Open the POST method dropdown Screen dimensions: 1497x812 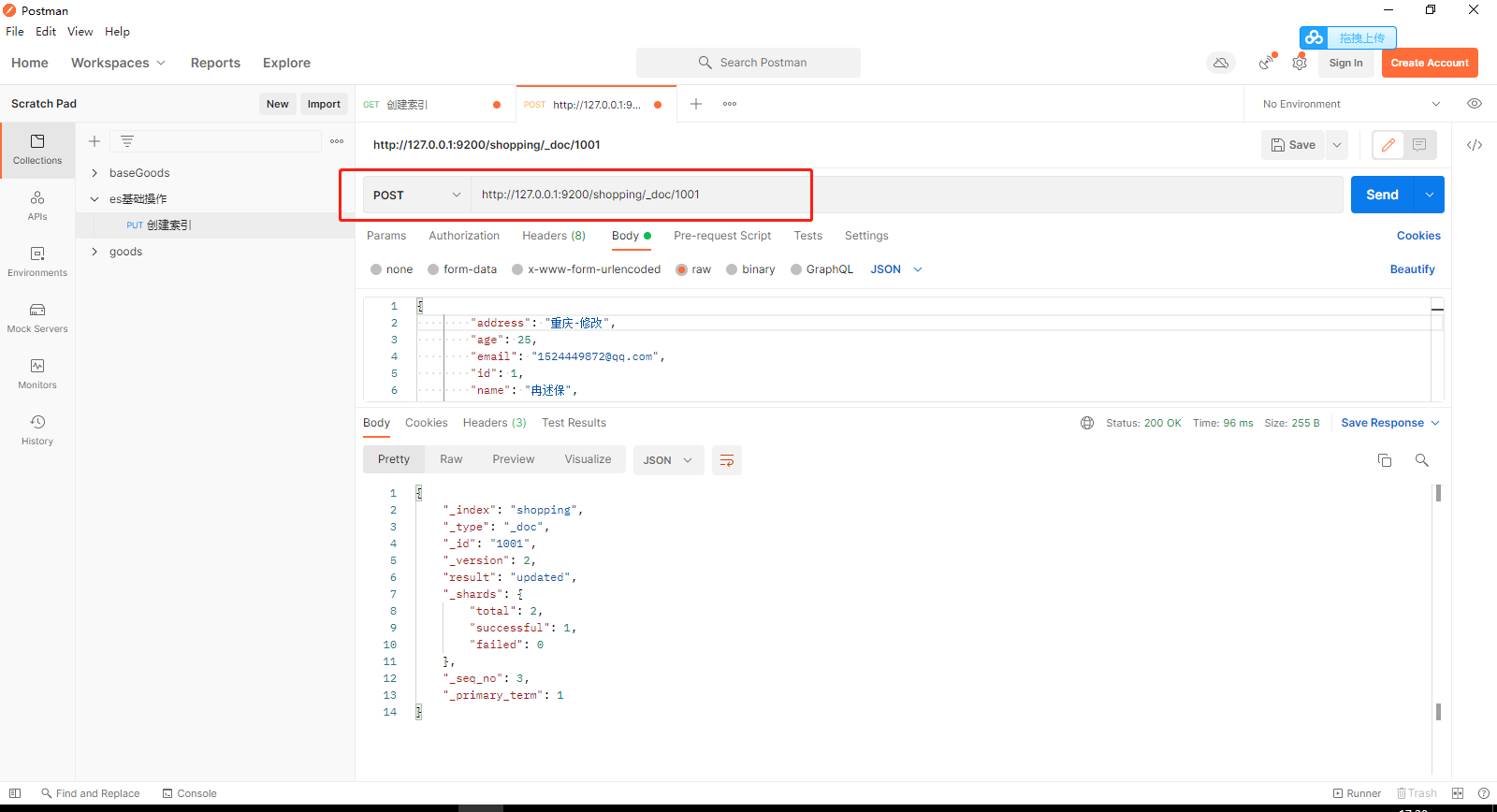pyautogui.click(x=416, y=195)
